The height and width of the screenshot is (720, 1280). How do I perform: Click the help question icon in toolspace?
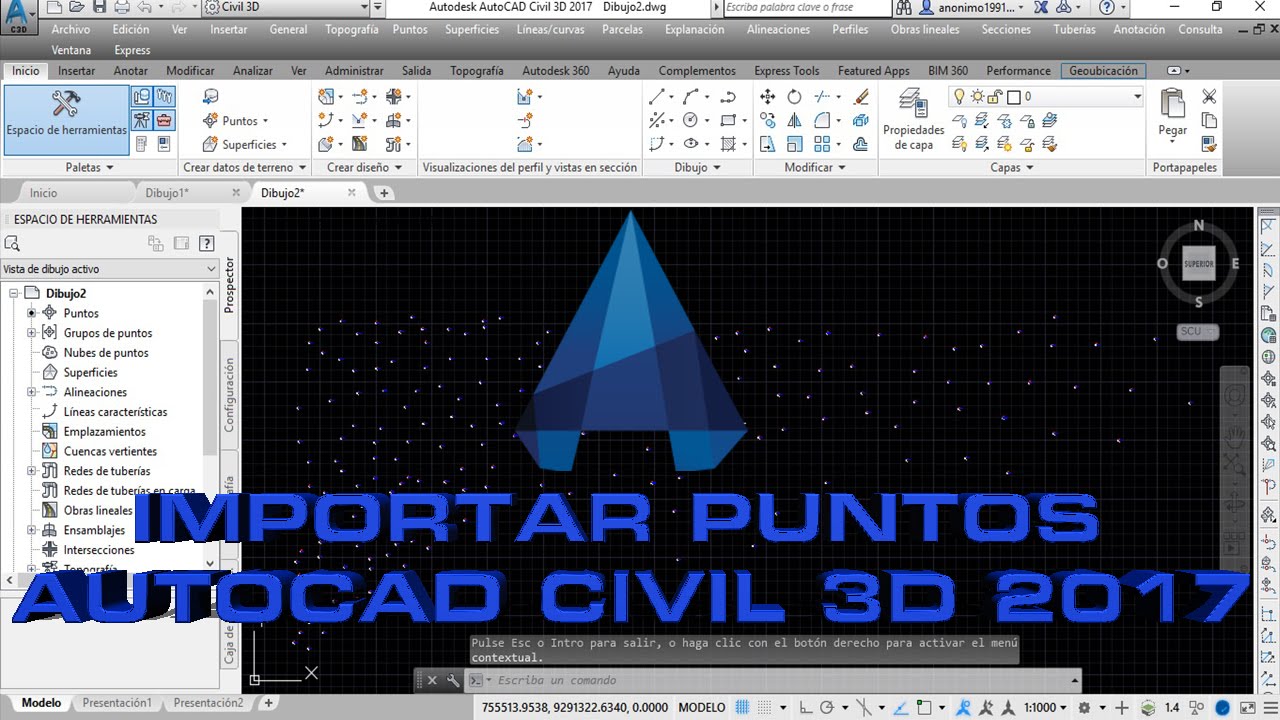(x=207, y=243)
